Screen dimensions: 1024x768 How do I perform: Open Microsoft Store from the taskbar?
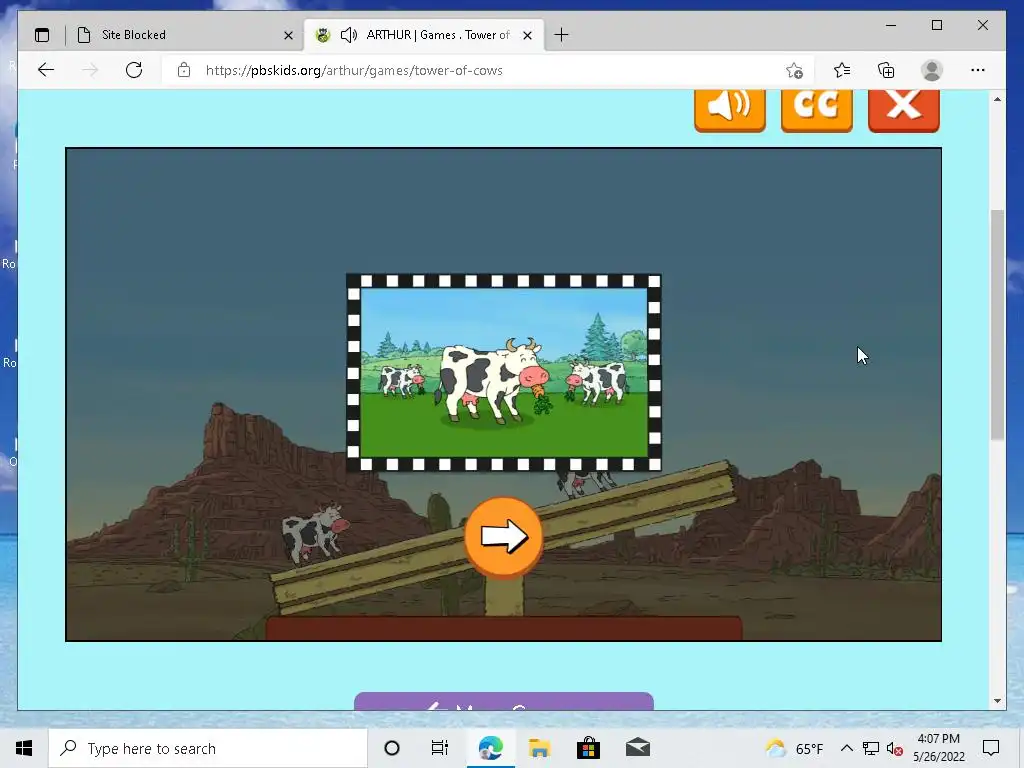coord(588,748)
